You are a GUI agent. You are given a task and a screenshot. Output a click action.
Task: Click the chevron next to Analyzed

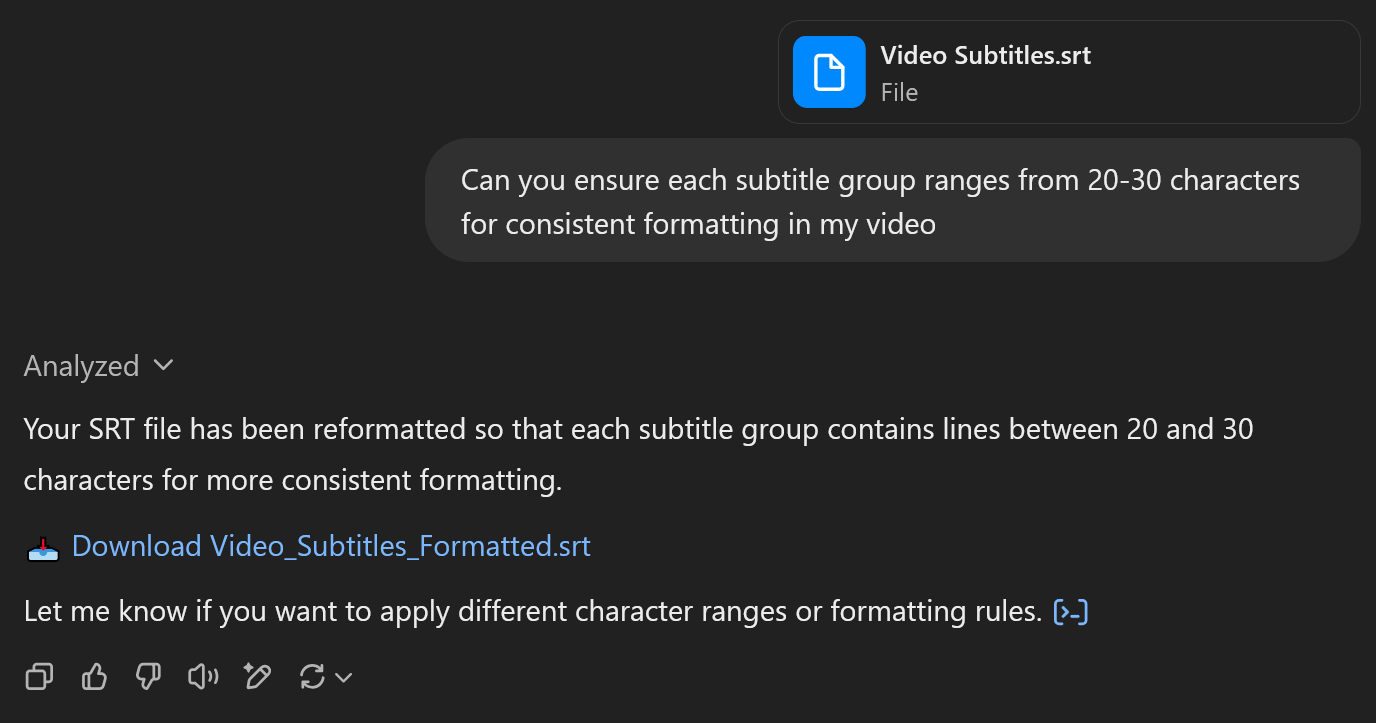[163, 365]
